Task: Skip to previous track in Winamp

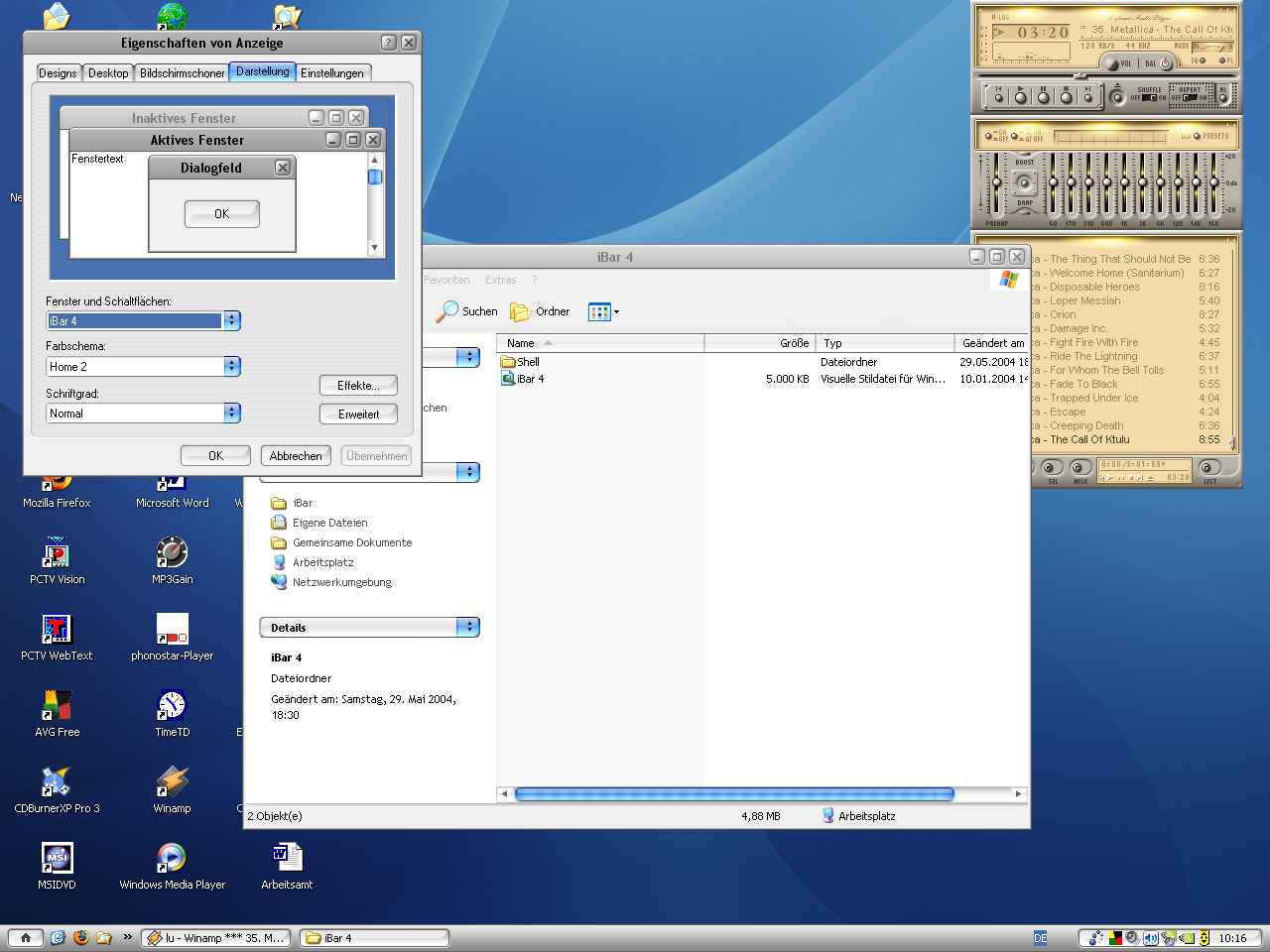Action: [999, 98]
